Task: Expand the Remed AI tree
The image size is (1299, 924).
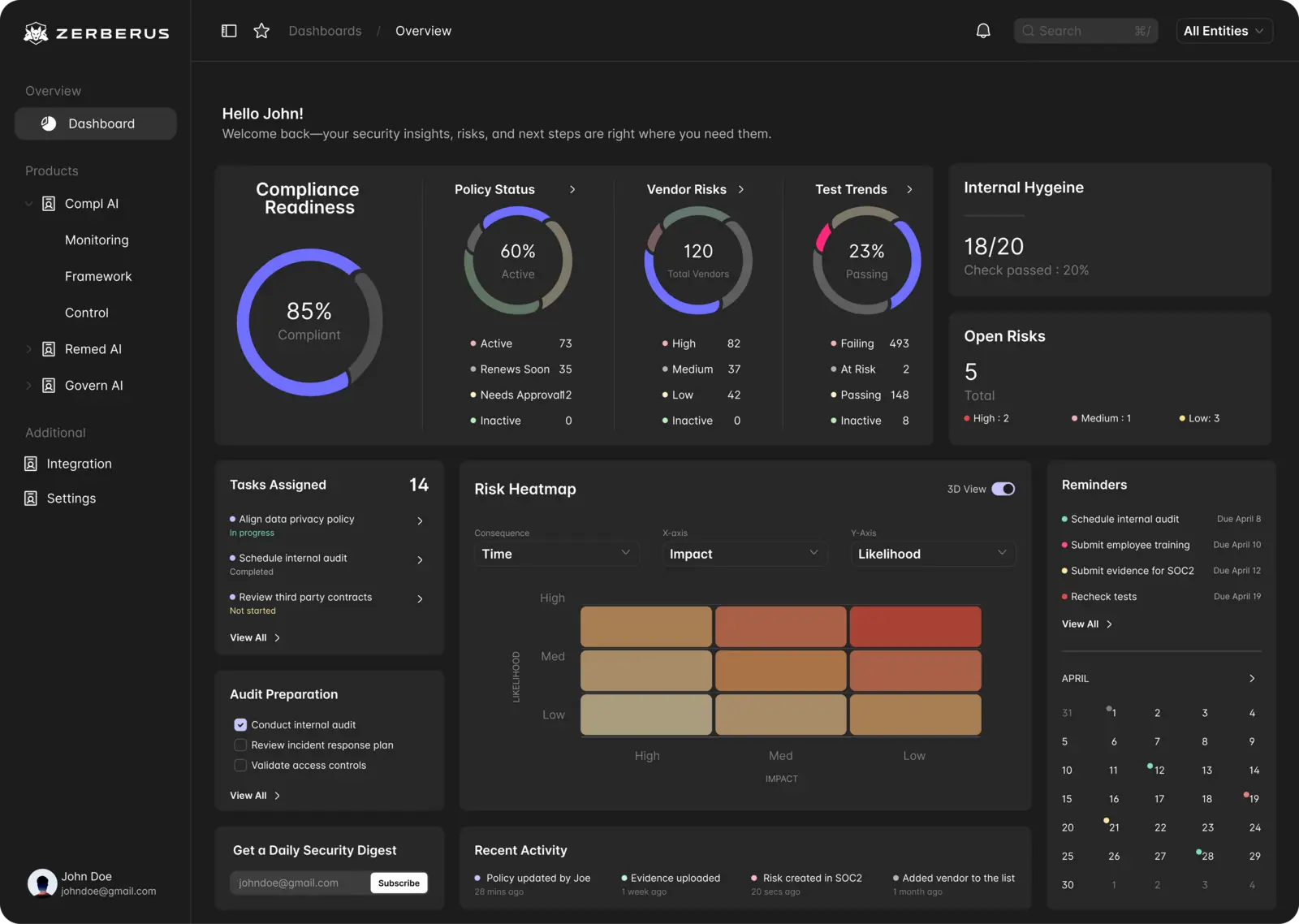Action: click(x=28, y=349)
